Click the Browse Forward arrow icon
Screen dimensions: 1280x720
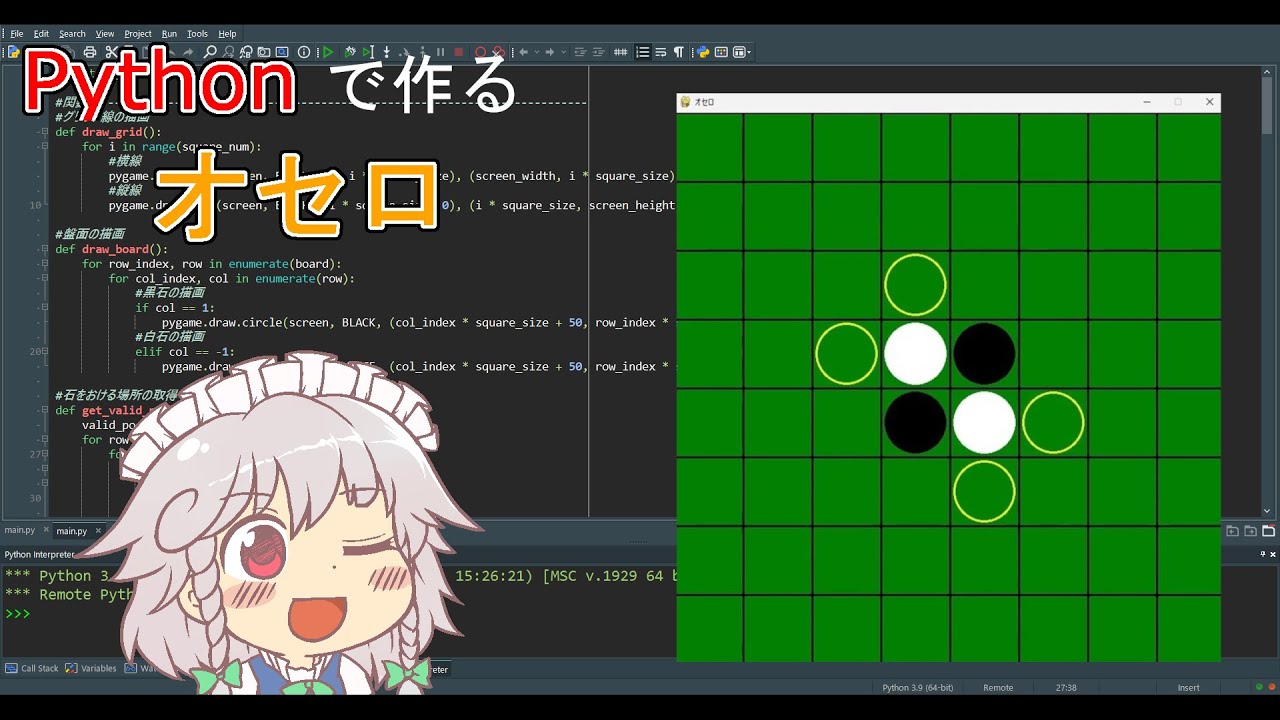(x=550, y=52)
